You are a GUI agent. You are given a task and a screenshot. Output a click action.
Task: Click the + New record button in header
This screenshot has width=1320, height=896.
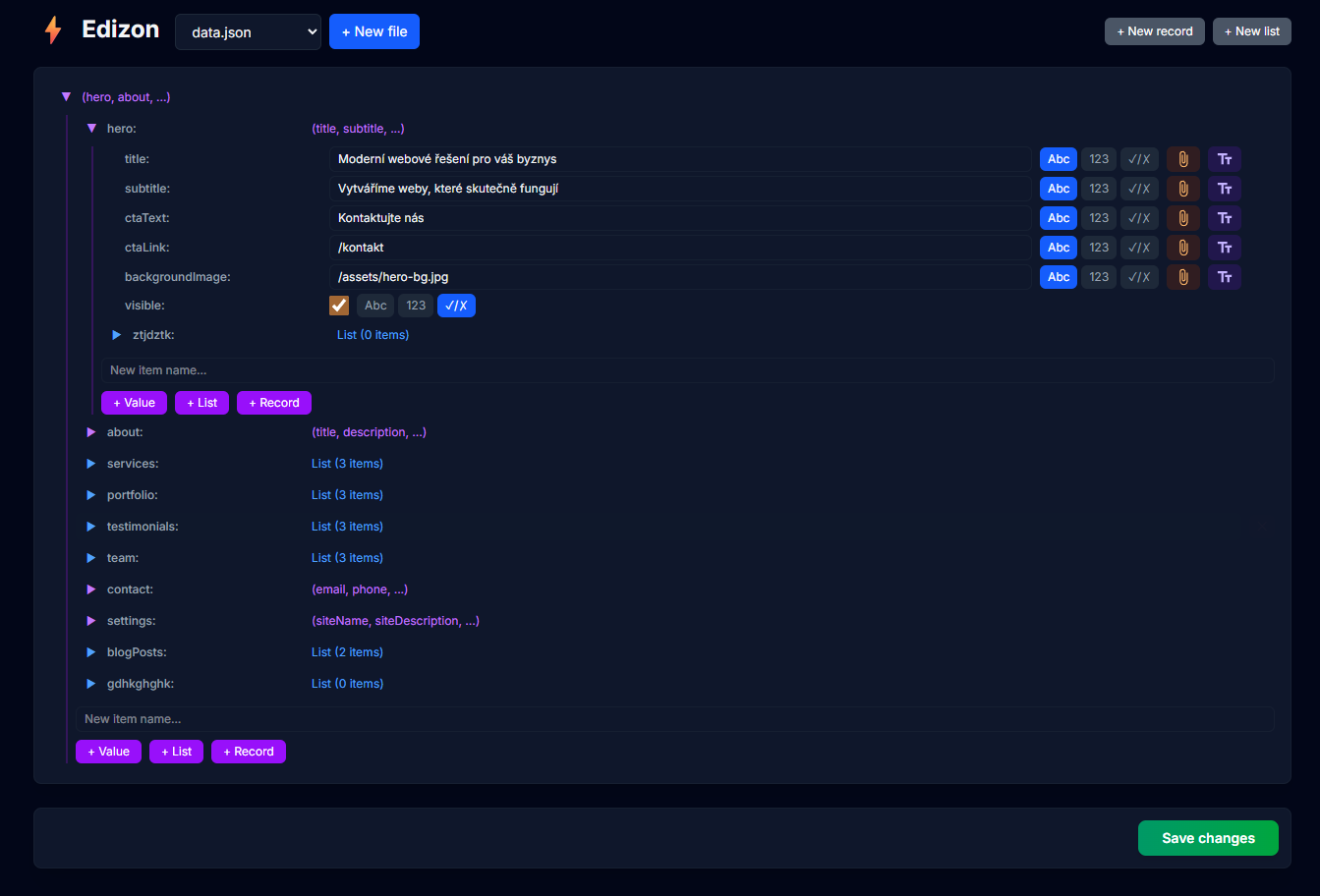[x=1154, y=31]
